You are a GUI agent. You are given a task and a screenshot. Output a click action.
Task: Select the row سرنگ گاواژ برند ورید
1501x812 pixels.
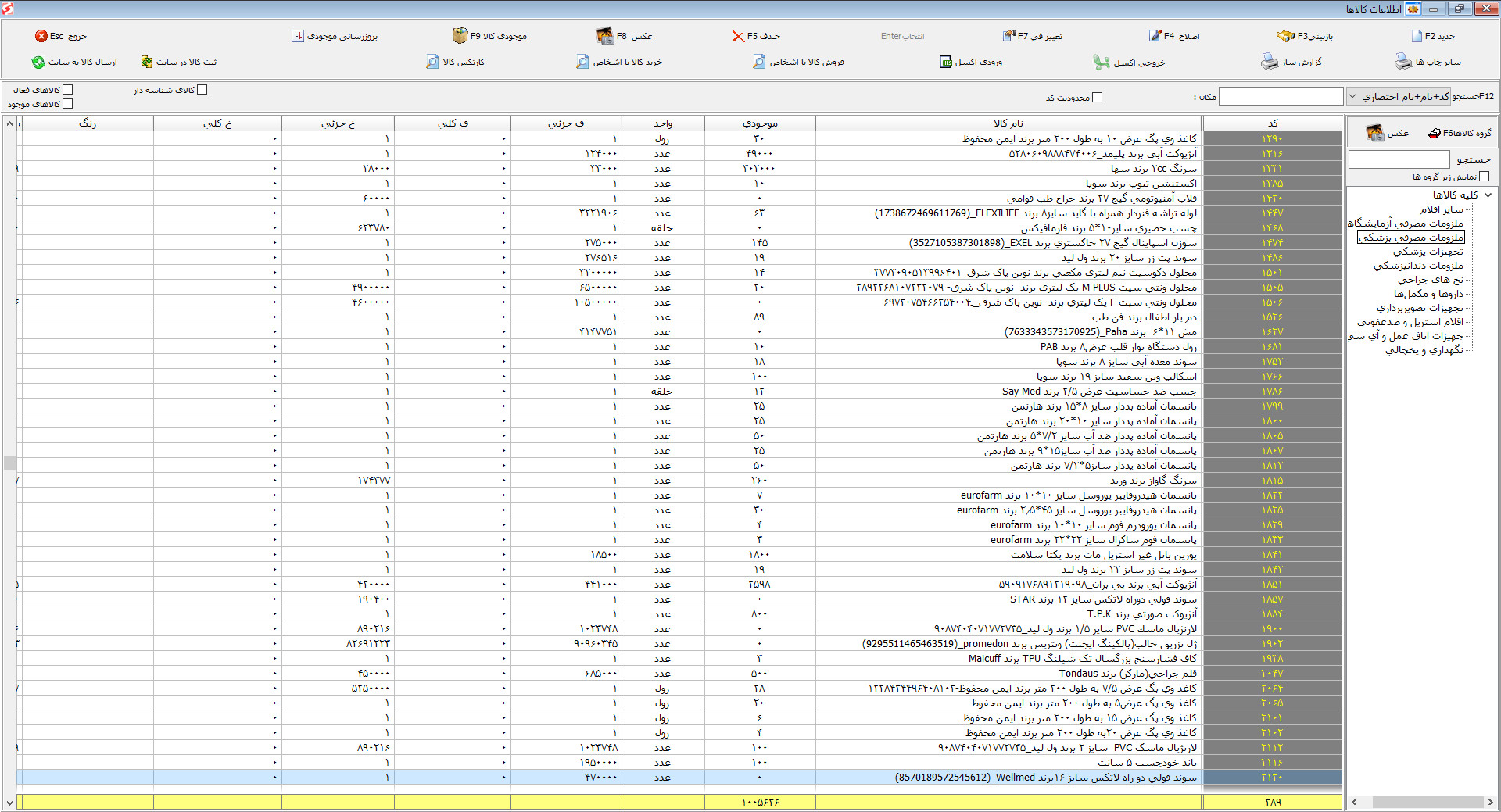680,481
